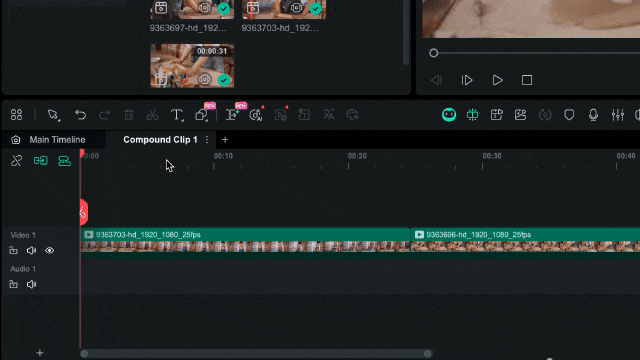This screenshot has width=640, height=360.
Task: Click the Video 1 track label
Action: click(23, 235)
